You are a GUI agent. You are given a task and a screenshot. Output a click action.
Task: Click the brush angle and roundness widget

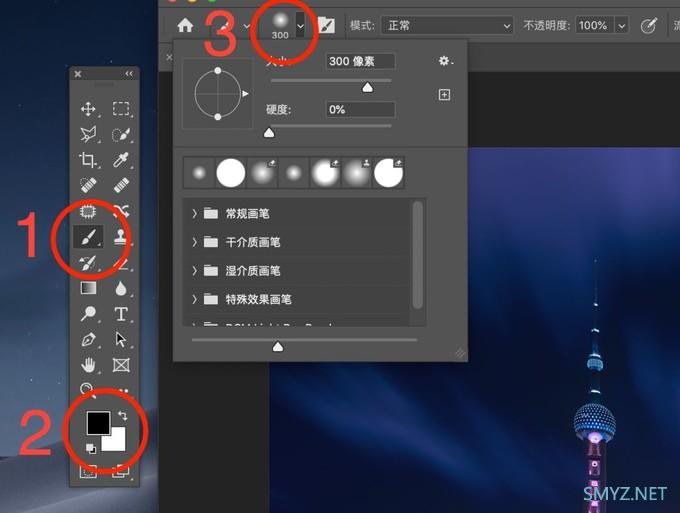pos(218,94)
